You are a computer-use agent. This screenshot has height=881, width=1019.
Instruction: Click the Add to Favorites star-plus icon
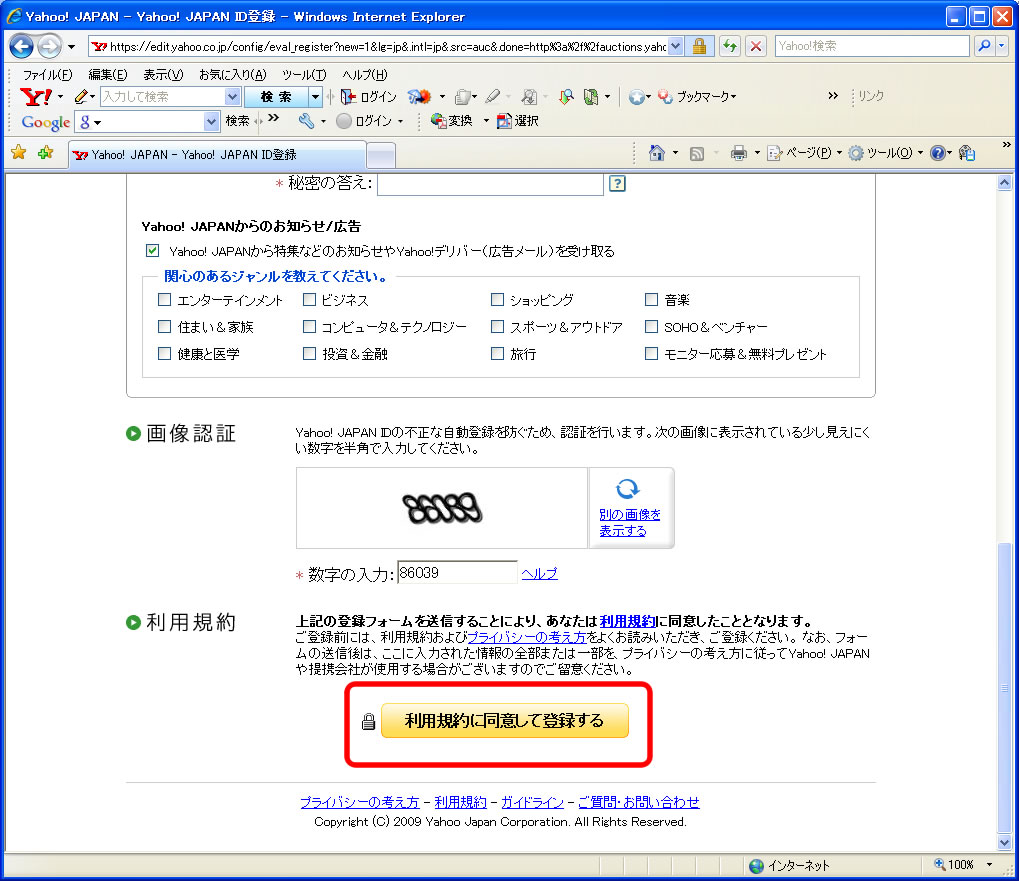pos(45,153)
